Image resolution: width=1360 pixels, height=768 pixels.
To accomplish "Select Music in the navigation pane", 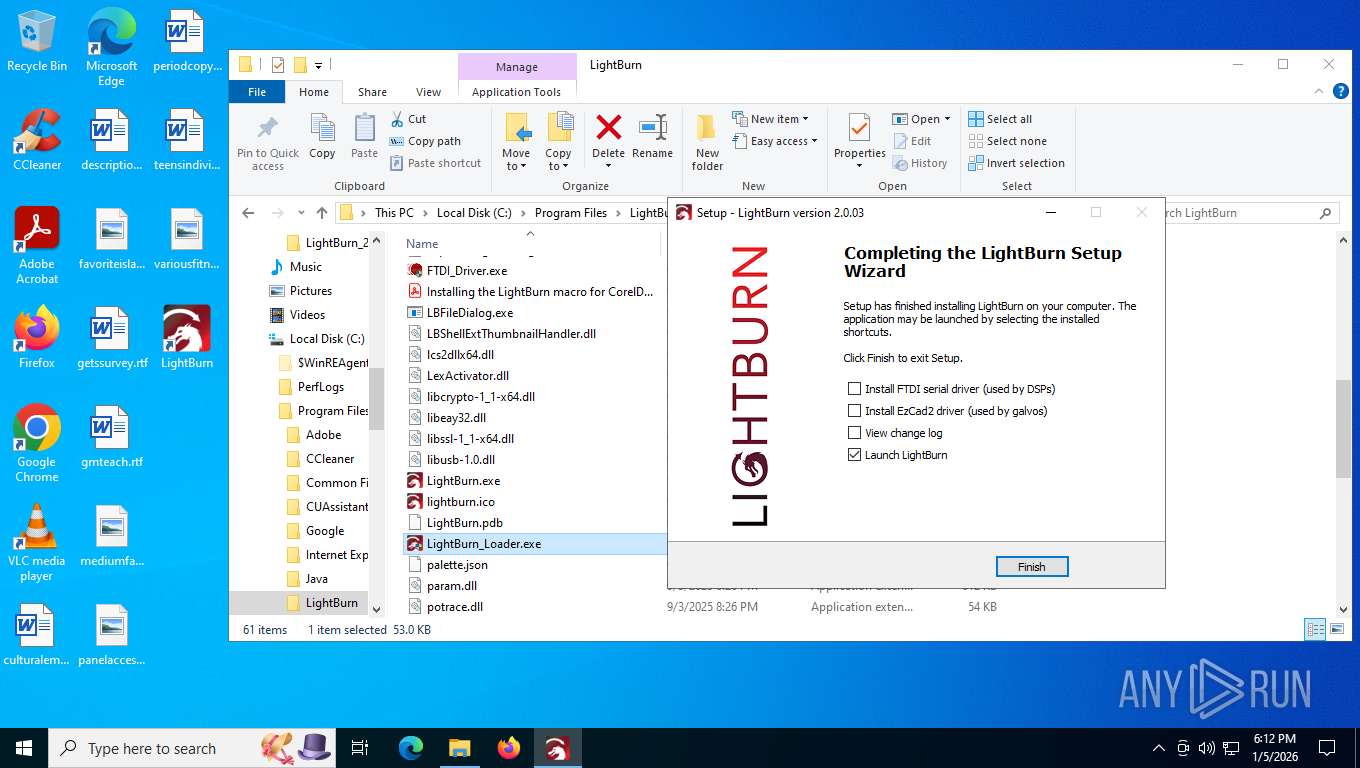I will (x=306, y=267).
